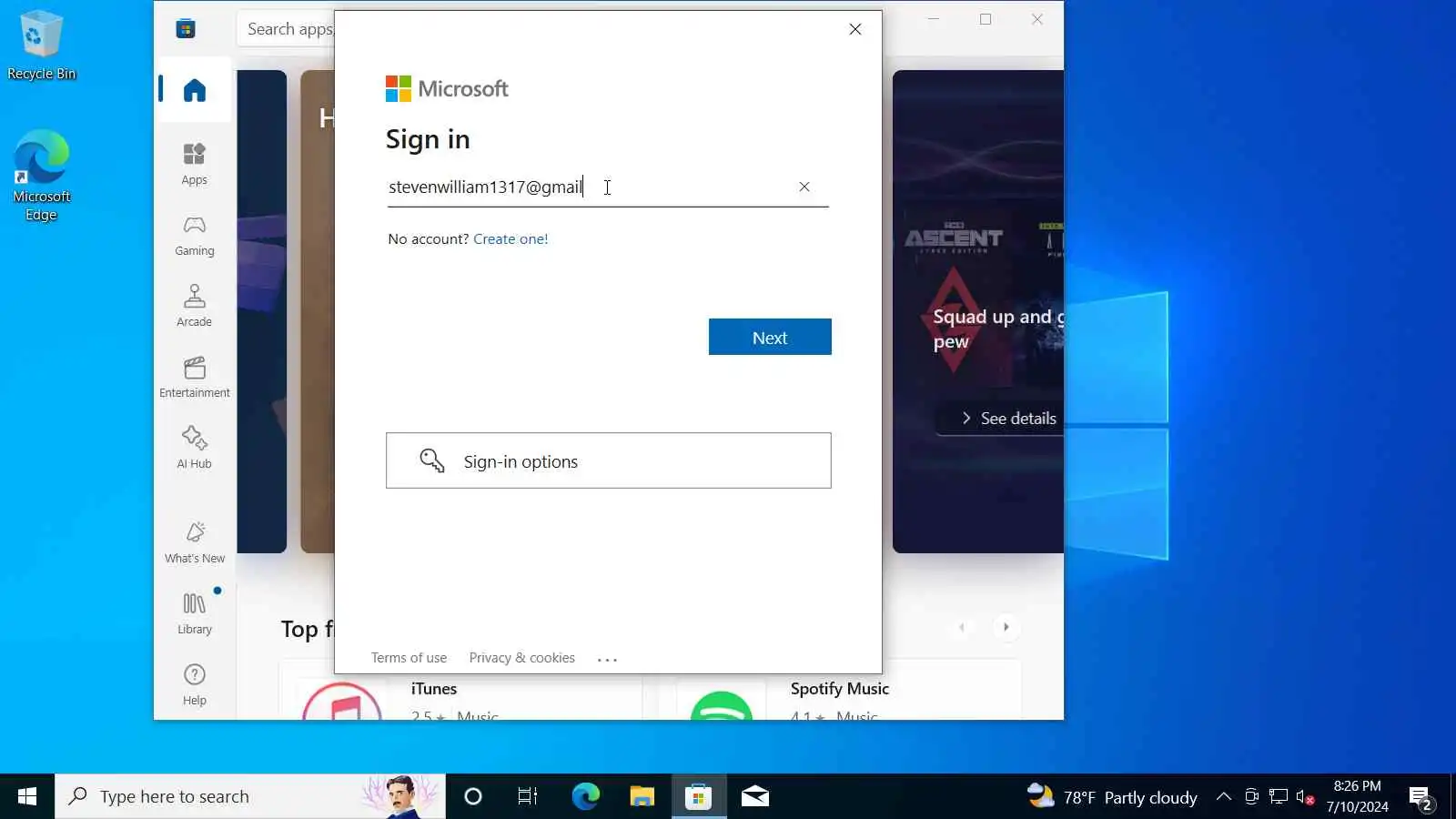Go to Gaming in the Store sidebar
The height and width of the screenshot is (819, 1456).
coord(194,235)
